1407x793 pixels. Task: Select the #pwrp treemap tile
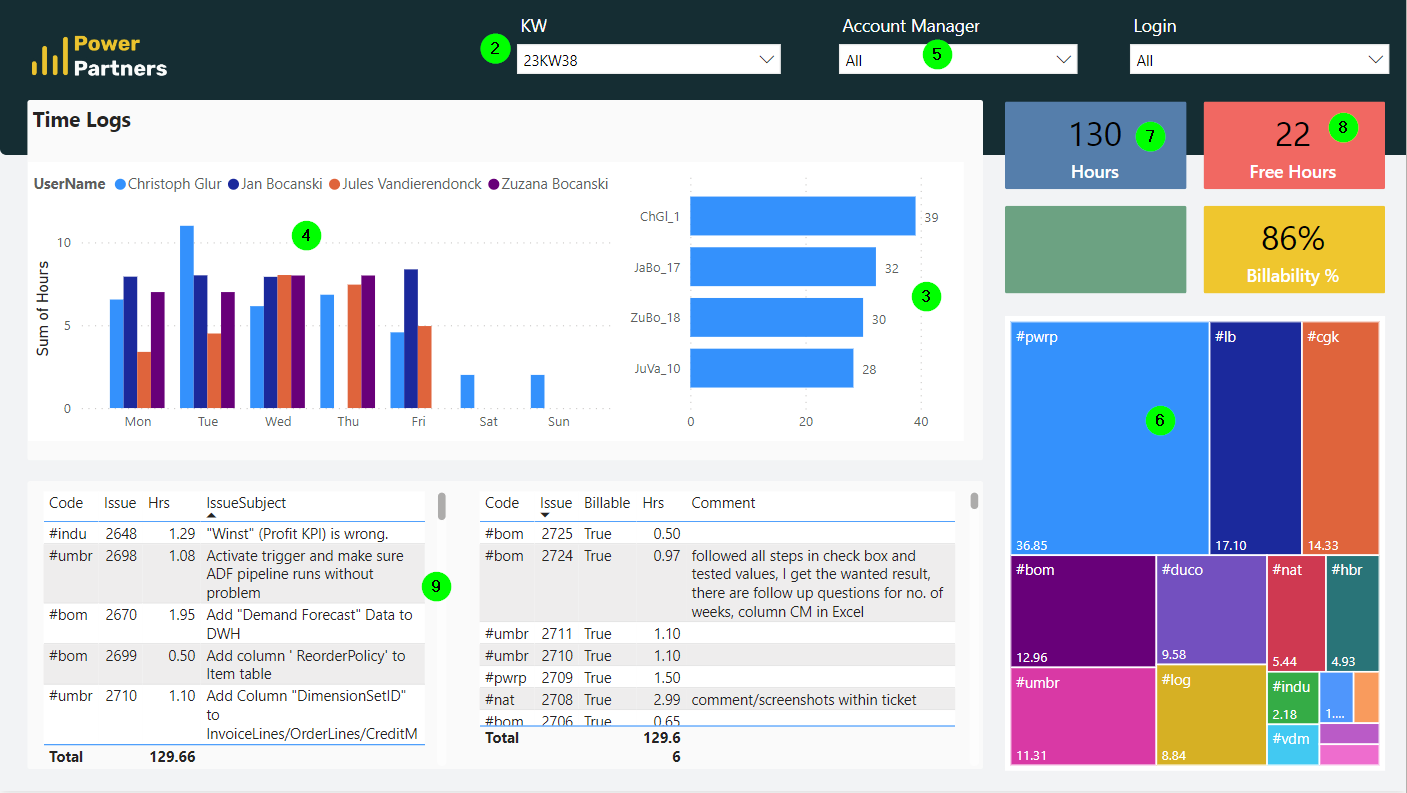point(1109,438)
